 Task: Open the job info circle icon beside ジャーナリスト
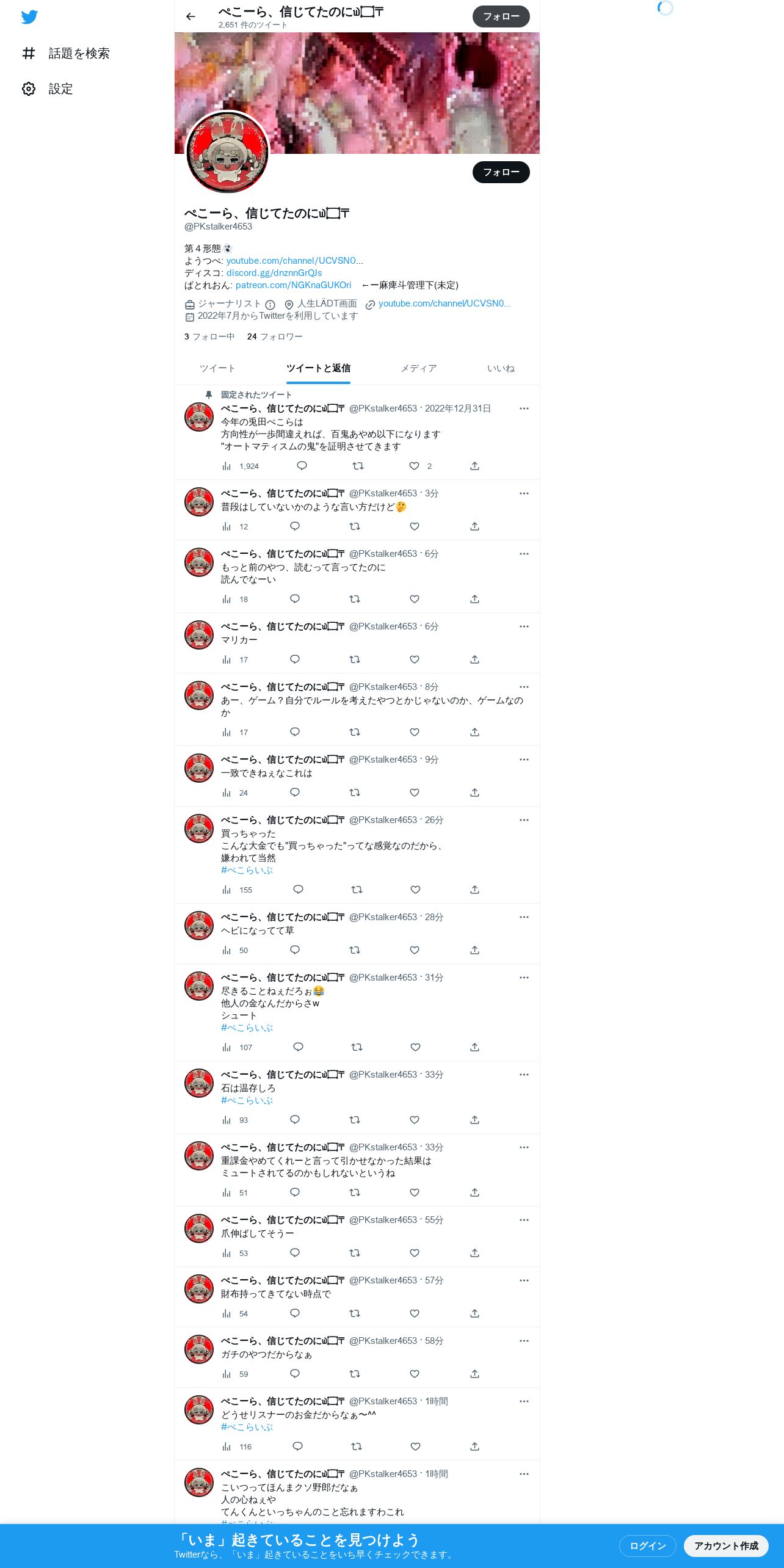point(270,304)
